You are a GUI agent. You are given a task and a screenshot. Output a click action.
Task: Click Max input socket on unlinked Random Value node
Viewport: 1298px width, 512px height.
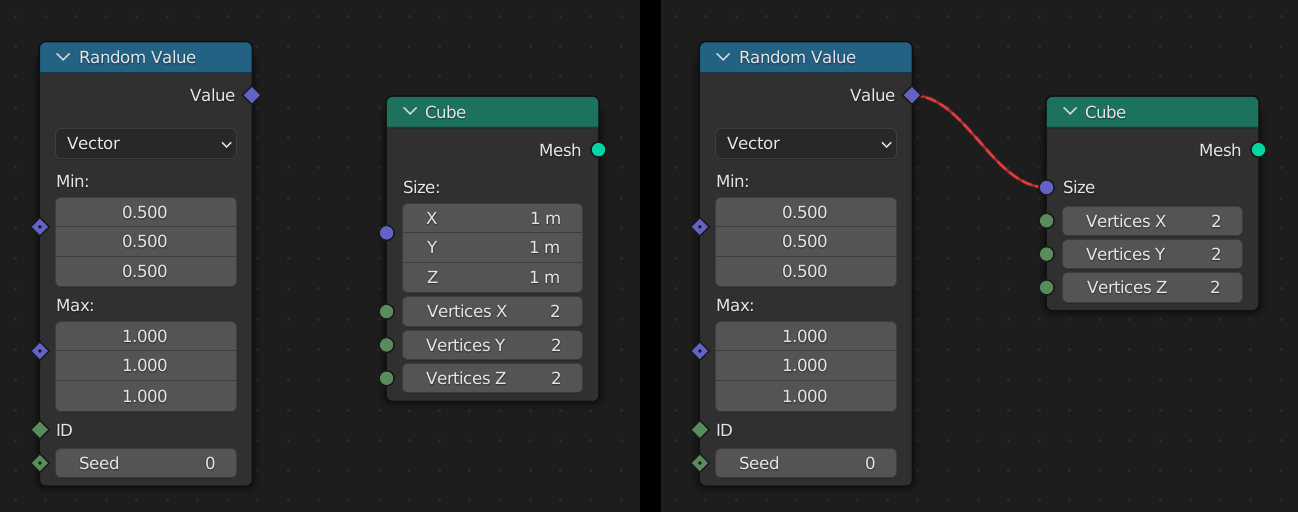(40, 351)
